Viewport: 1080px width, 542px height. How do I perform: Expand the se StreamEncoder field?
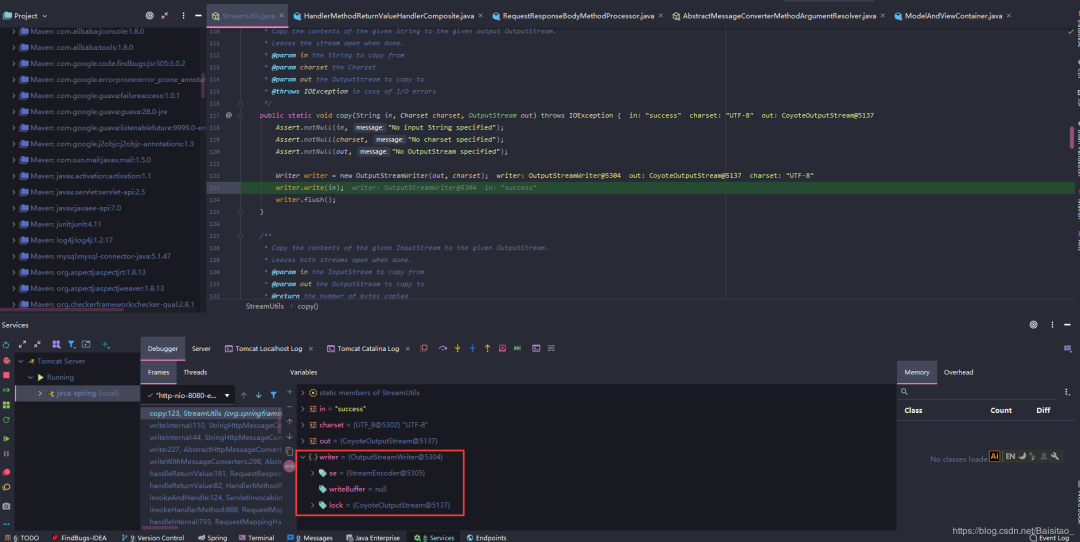click(312, 473)
